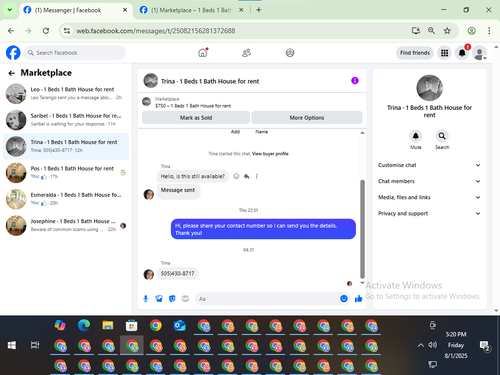Expand Chat members section
This screenshot has height=375, width=500.
tap(429, 181)
